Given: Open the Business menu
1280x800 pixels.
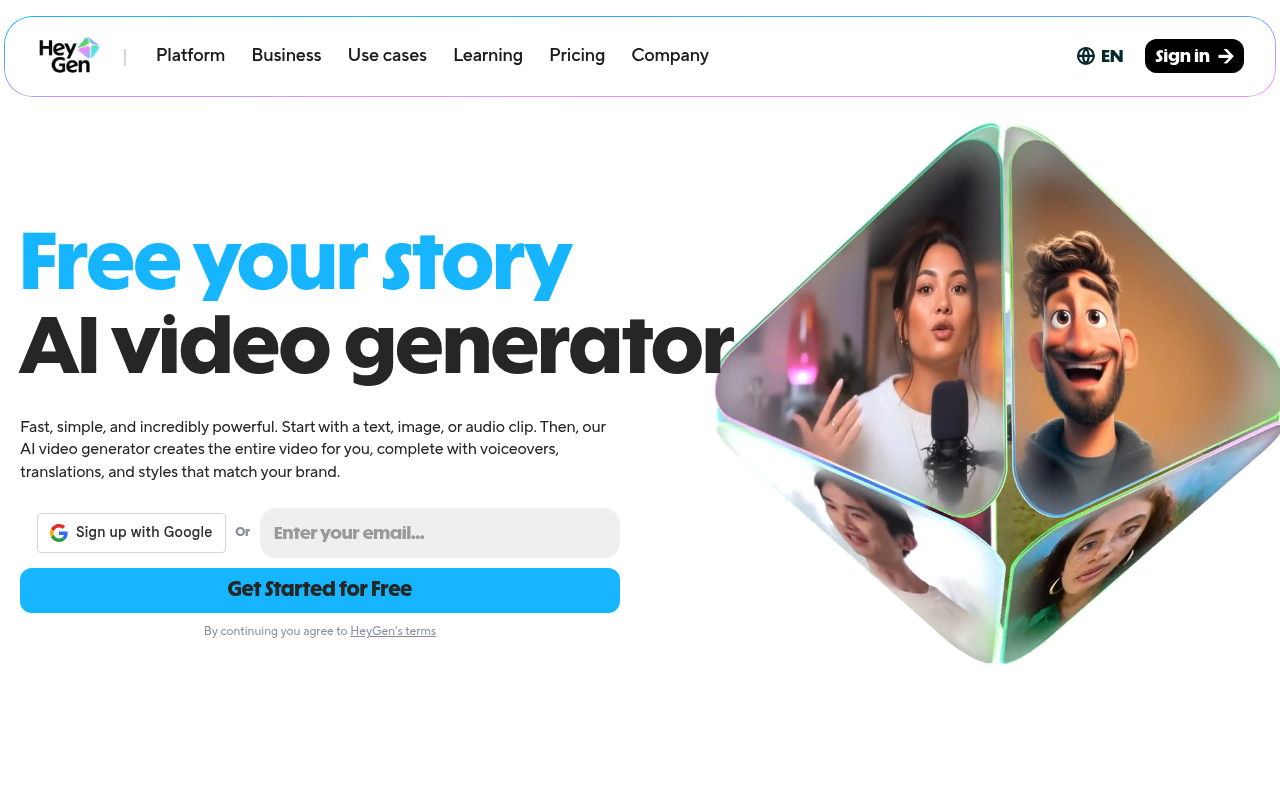Looking at the screenshot, I should [x=286, y=55].
